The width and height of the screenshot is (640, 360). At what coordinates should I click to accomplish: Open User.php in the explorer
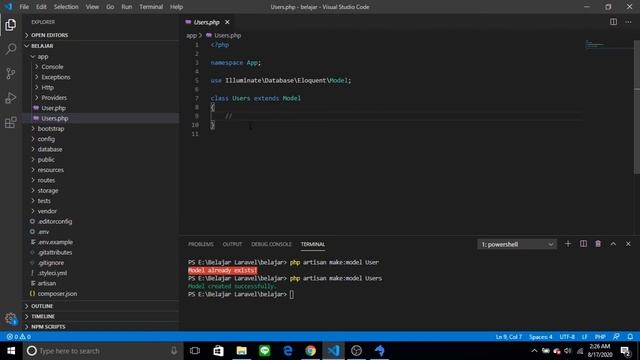[101, 108]
